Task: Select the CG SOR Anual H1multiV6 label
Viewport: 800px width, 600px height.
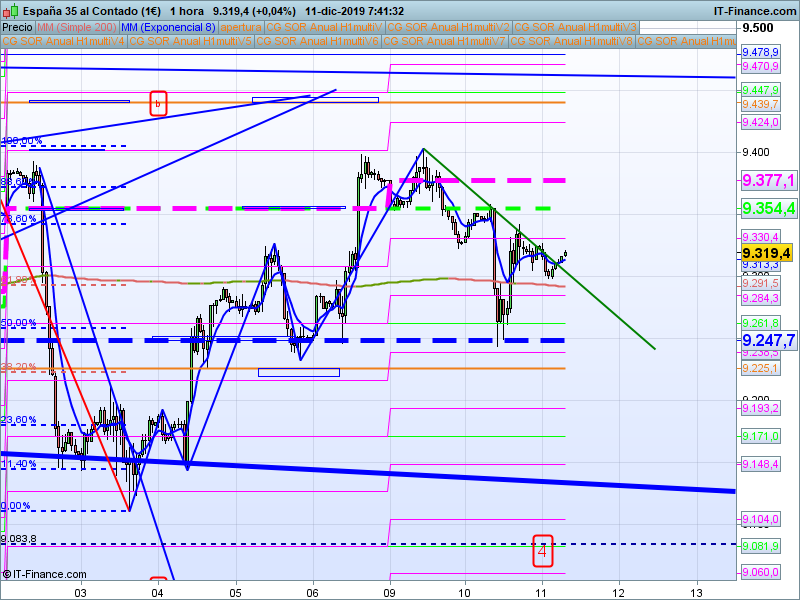Action: tap(317, 41)
